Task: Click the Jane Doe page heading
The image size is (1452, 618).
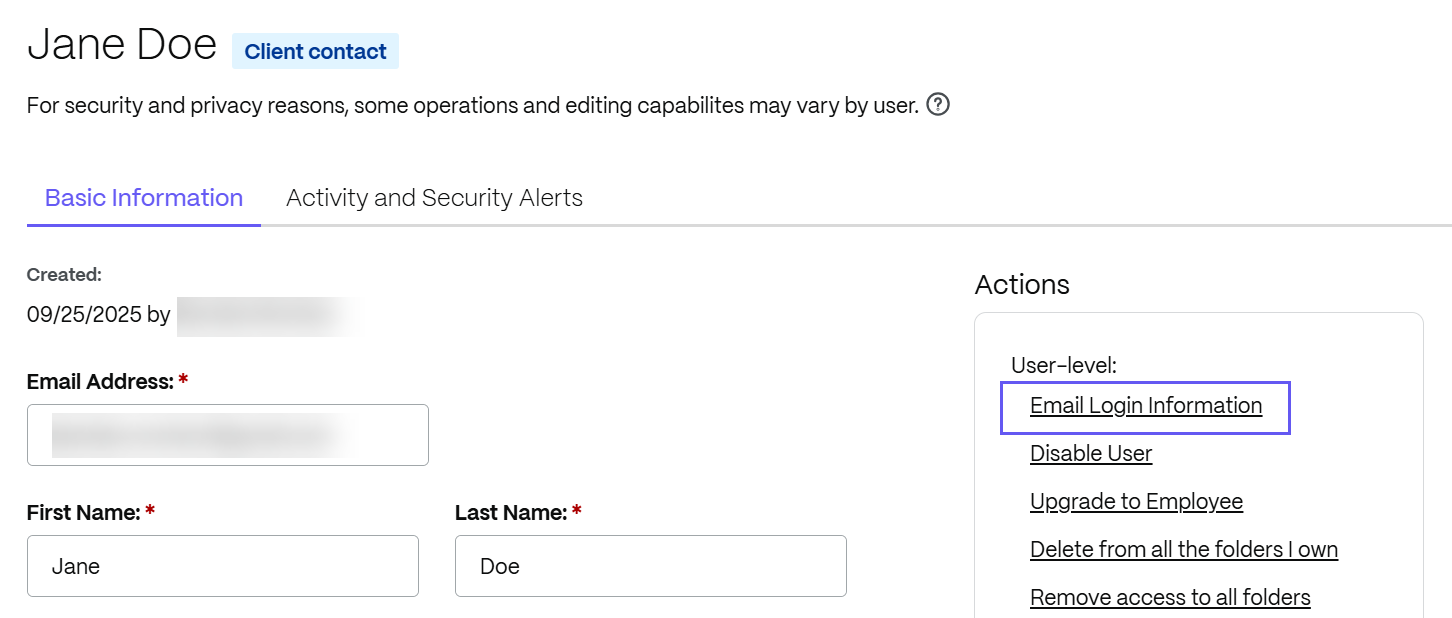Action: (122, 45)
